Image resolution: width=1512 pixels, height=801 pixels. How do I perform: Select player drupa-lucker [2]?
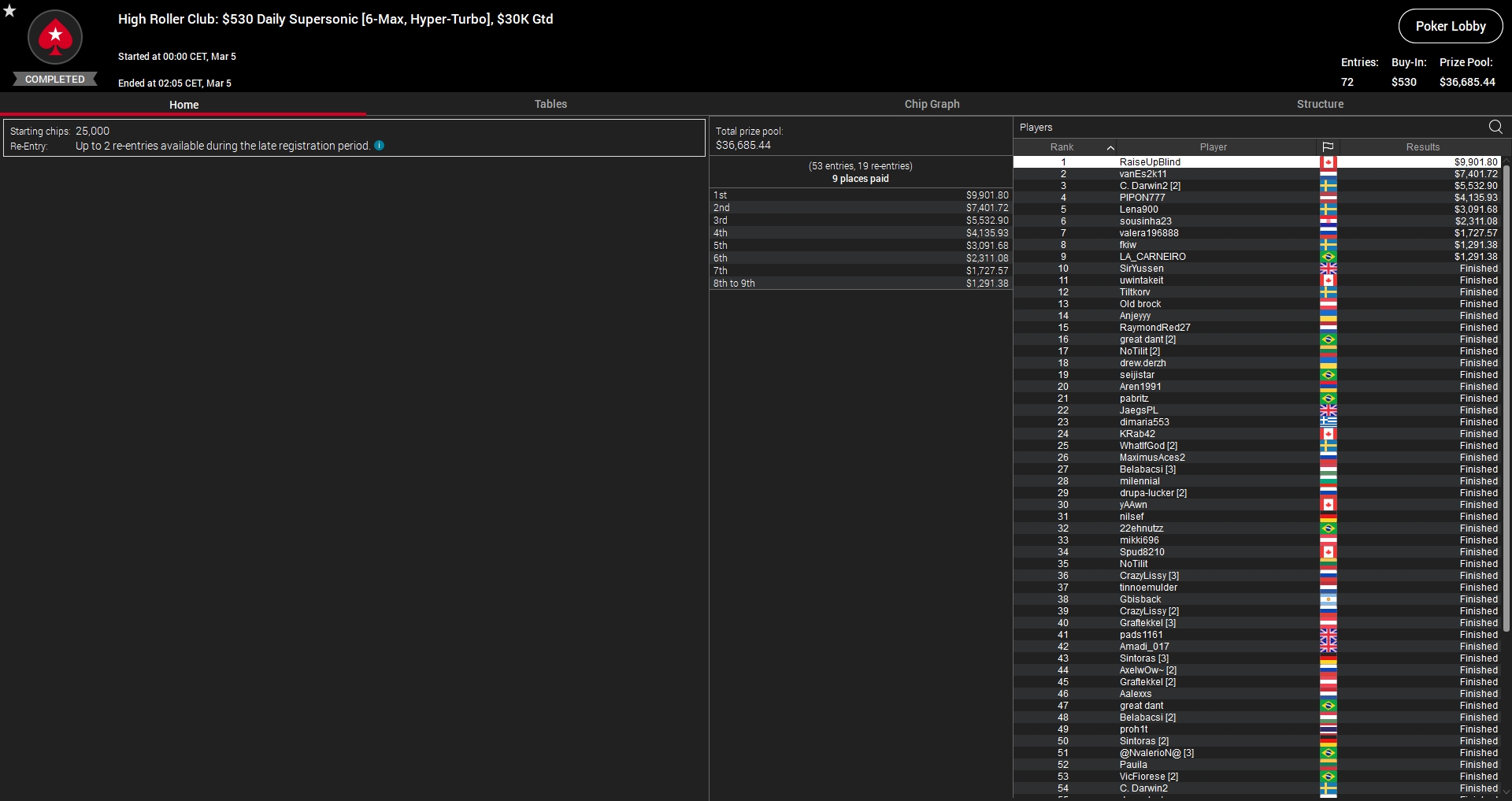pos(1258,493)
